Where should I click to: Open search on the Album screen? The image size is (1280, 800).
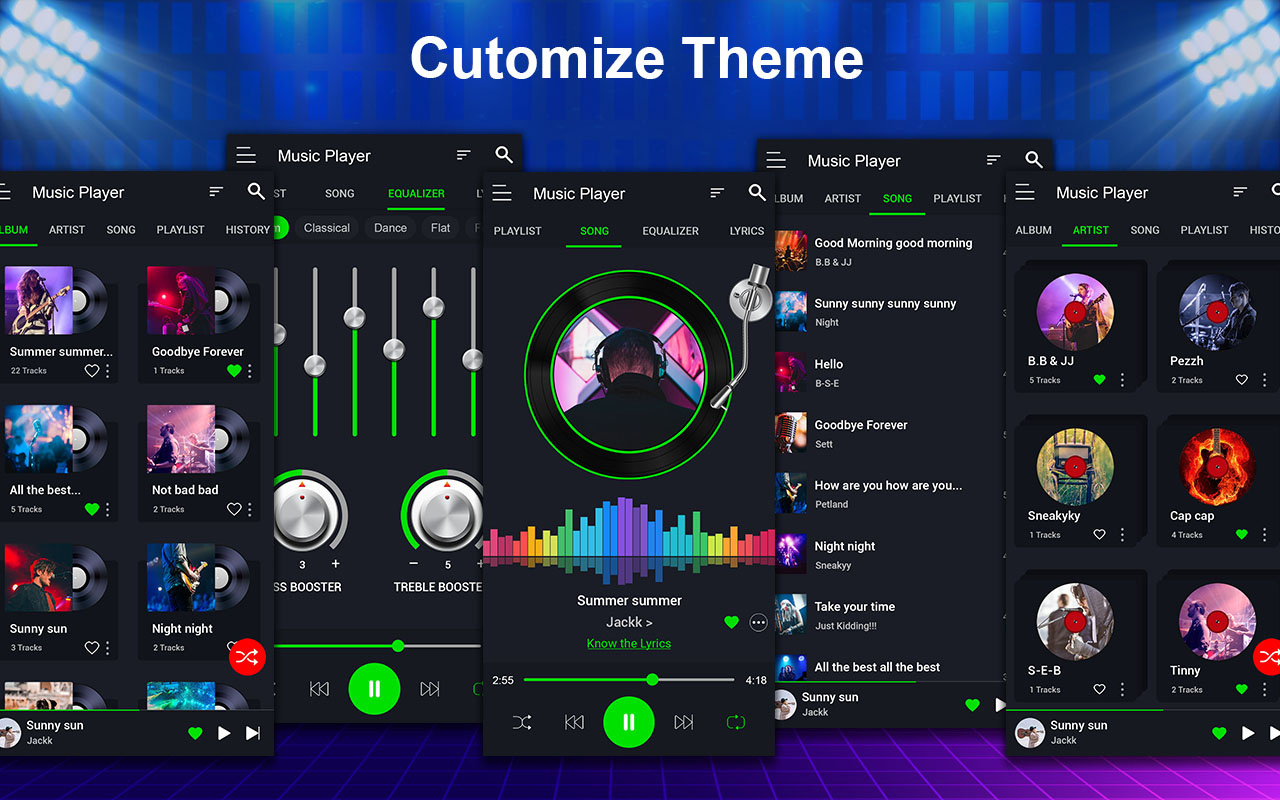[256, 192]
